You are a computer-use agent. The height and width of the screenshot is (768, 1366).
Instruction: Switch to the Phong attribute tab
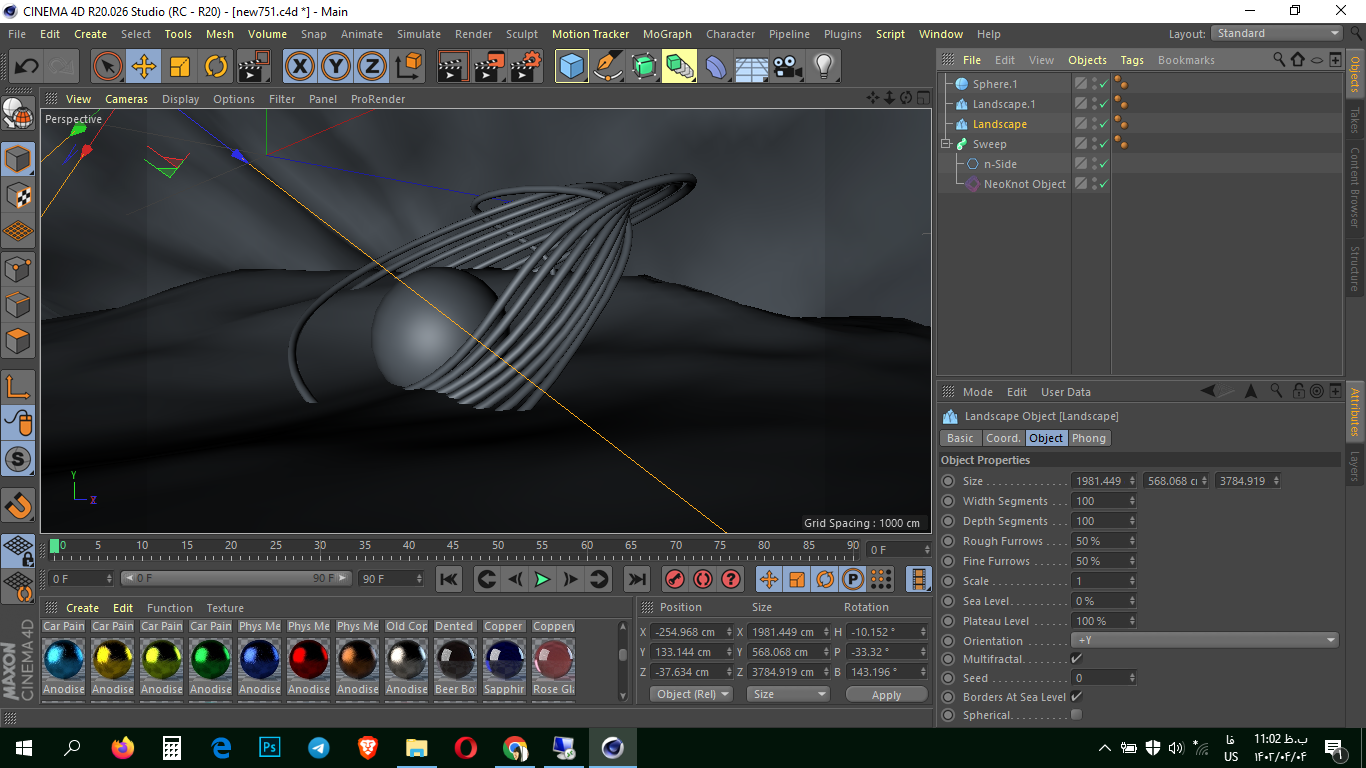coord(1089,438)
